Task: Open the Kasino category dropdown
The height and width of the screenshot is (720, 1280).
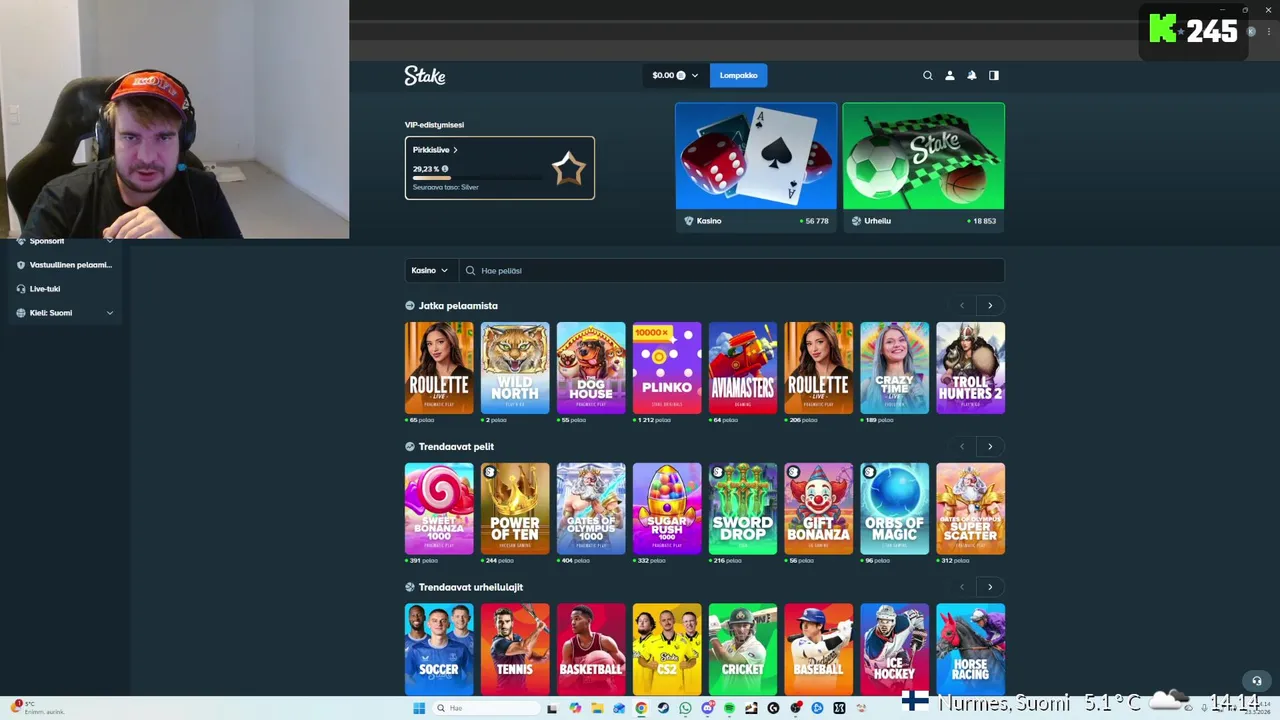Action: pyautogui.click(x=430, y=270)
